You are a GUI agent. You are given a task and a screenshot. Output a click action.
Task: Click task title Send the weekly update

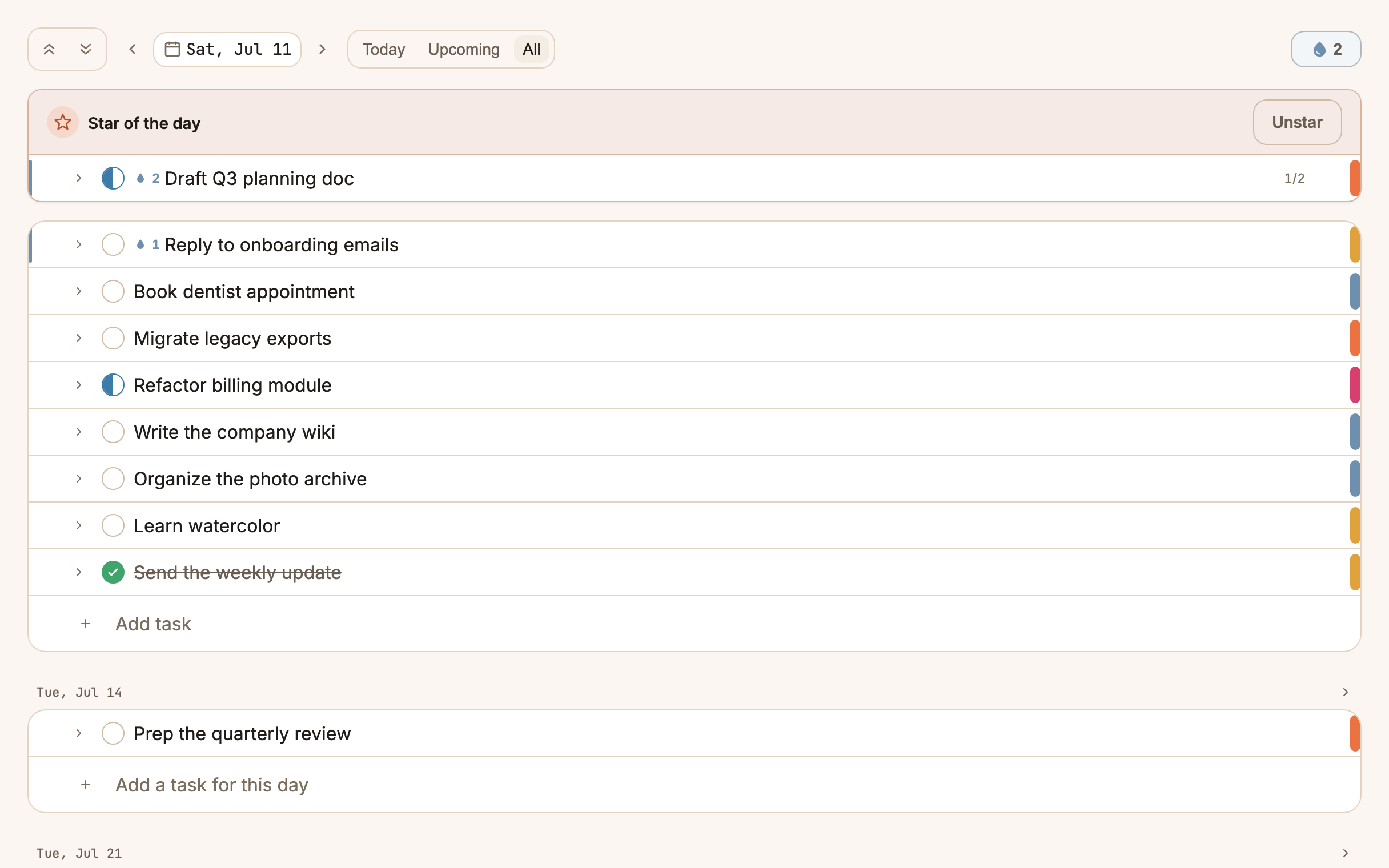238,572
